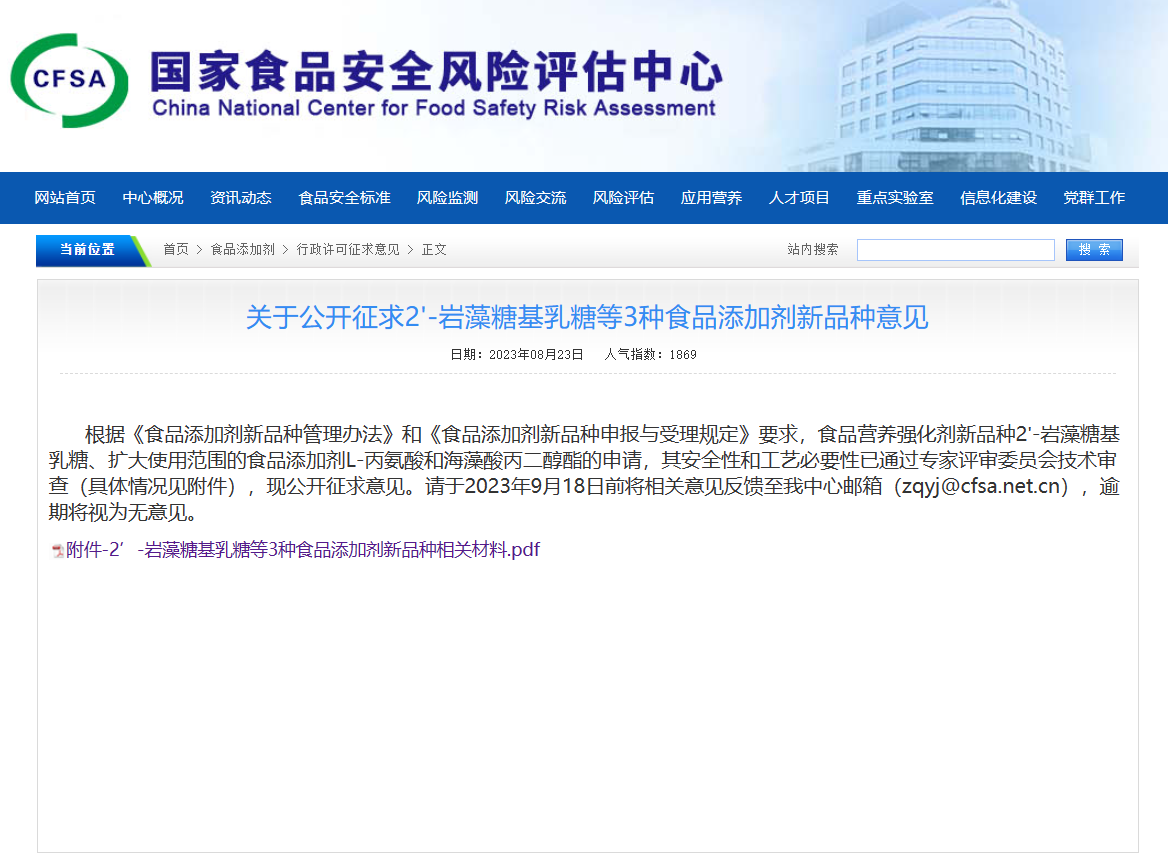Viewport: 1168px width, 861px height.
Task: Open 信息化建设 navigation item
Action: coord(998,198)
